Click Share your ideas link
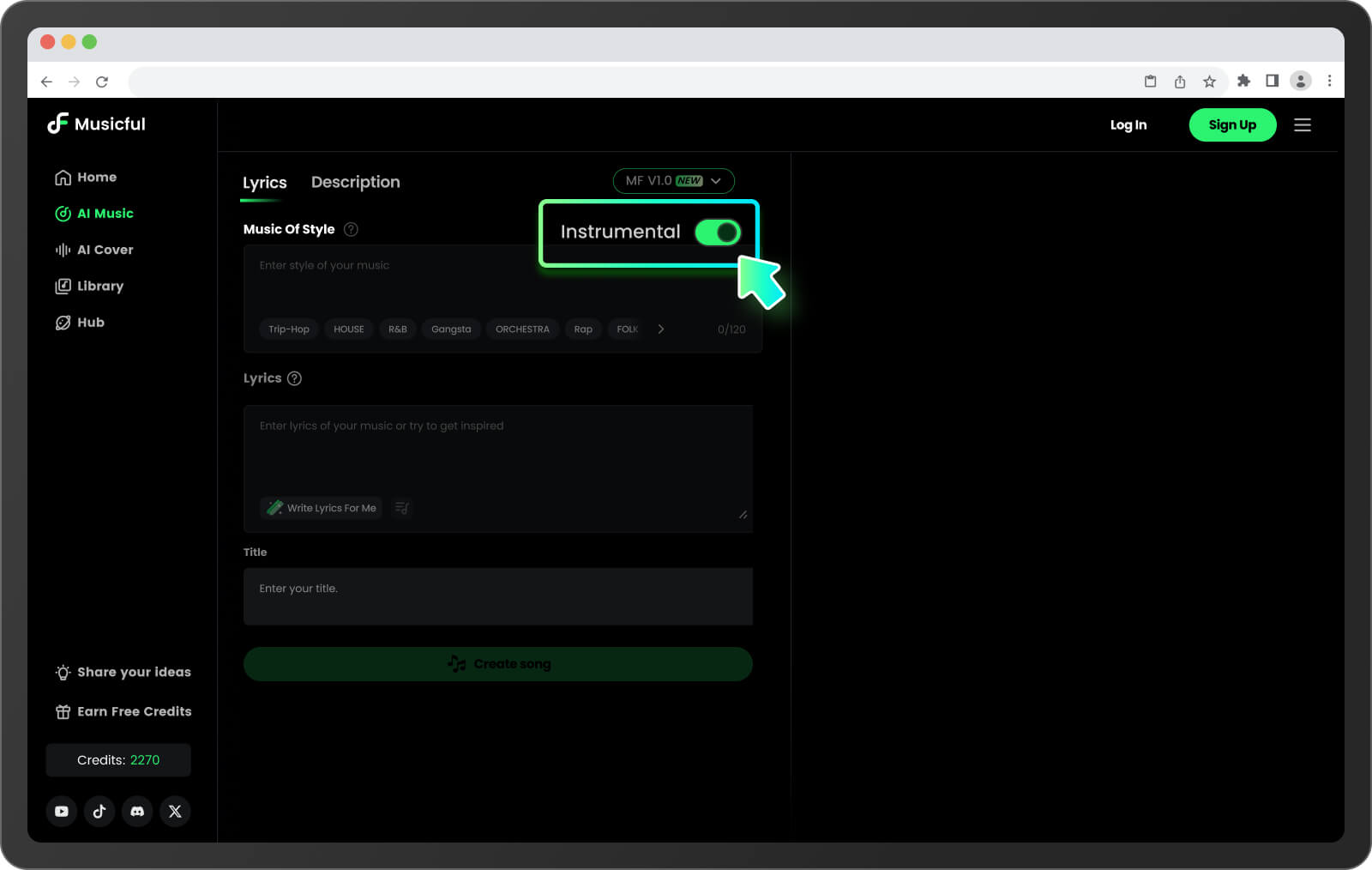The image size is (1372, 870). pos(123,672)
